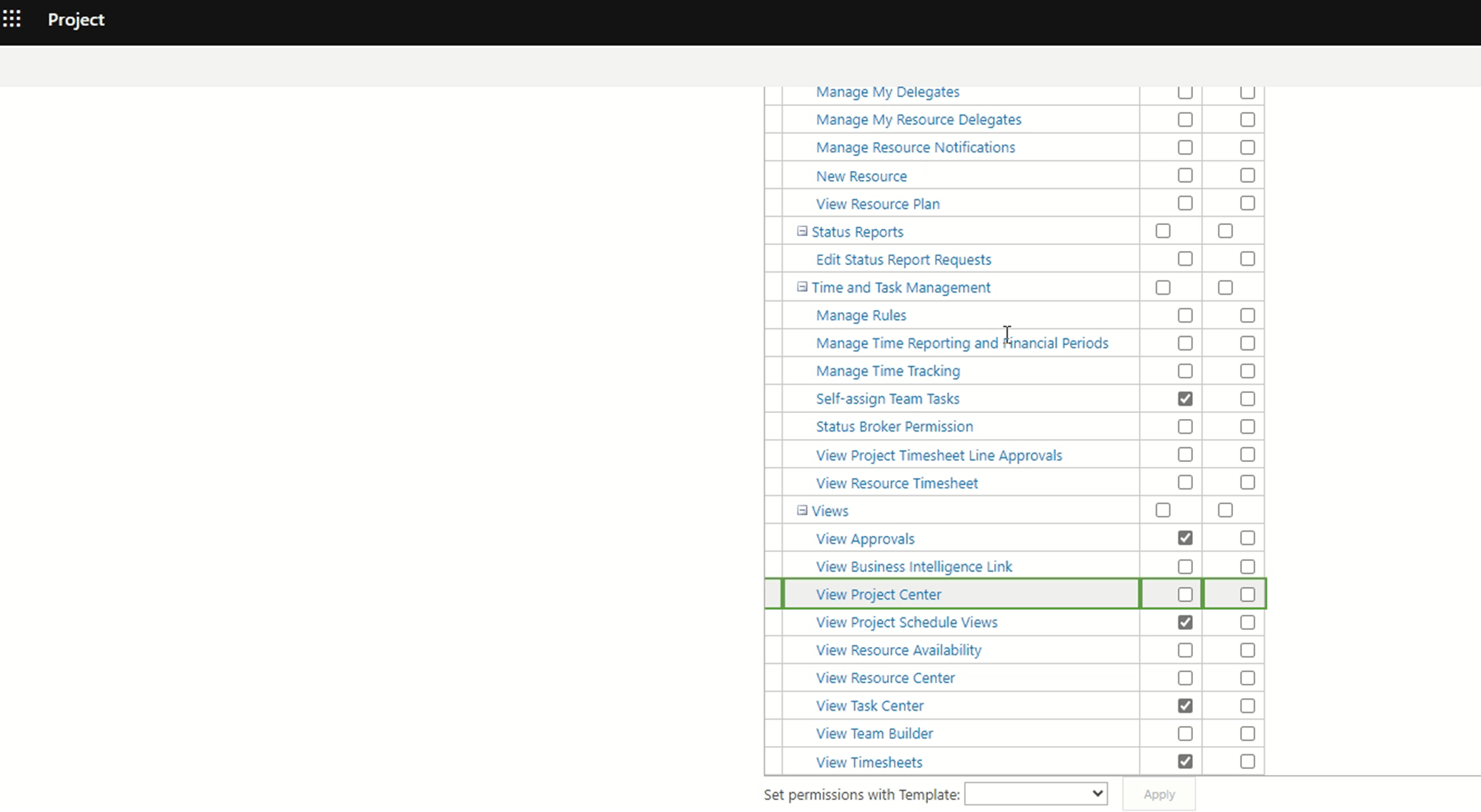Image resolution: width=1481 pixels, height=812 pixels.
Task: Check Deny for Time and Task Management category
Action: click(1226, 287)
